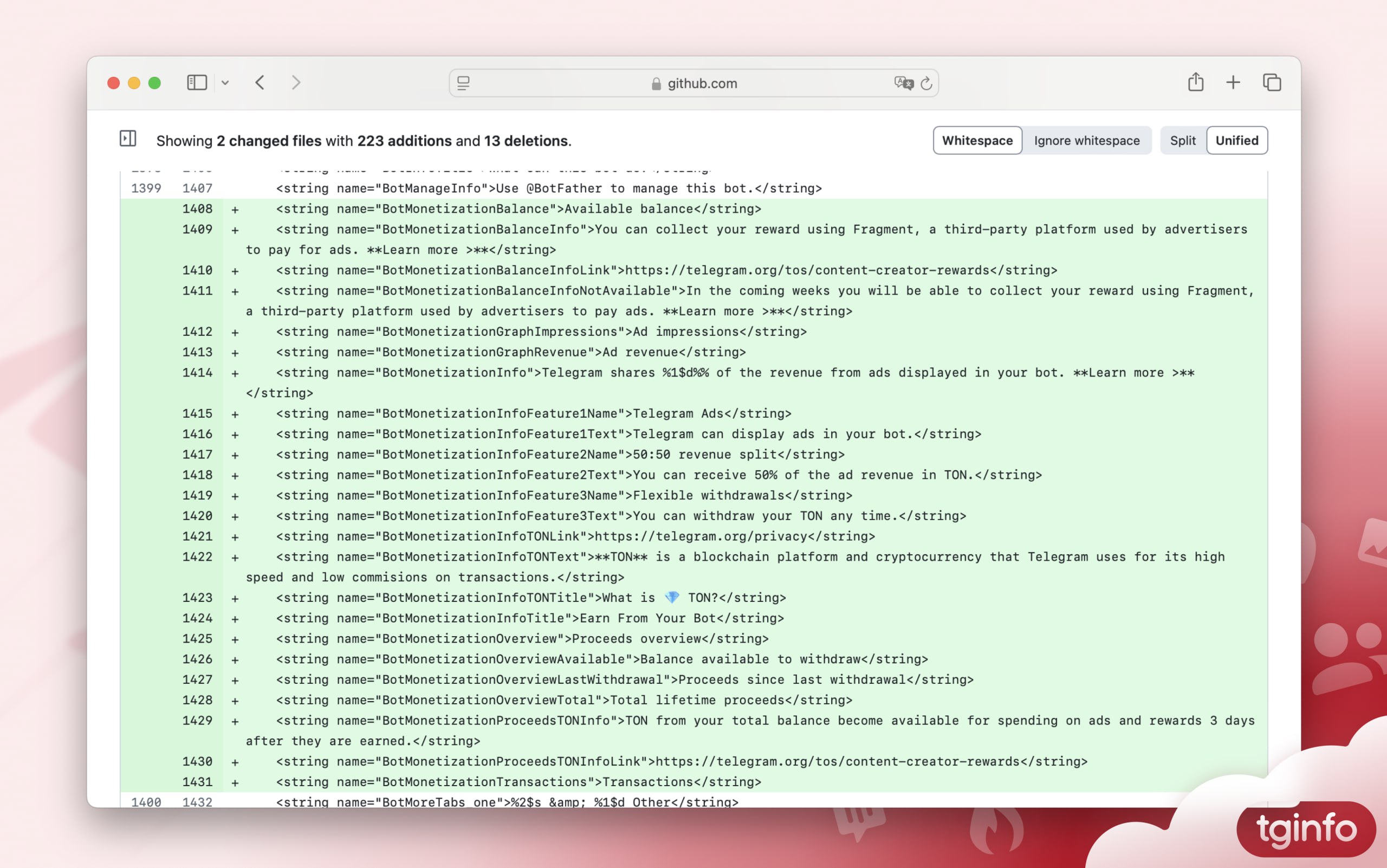Click the telegram.org/privacy URL text
Image resolution: width=1387 pixels, height=868 pixels.
pyautogui.click(x=701, y=536)
